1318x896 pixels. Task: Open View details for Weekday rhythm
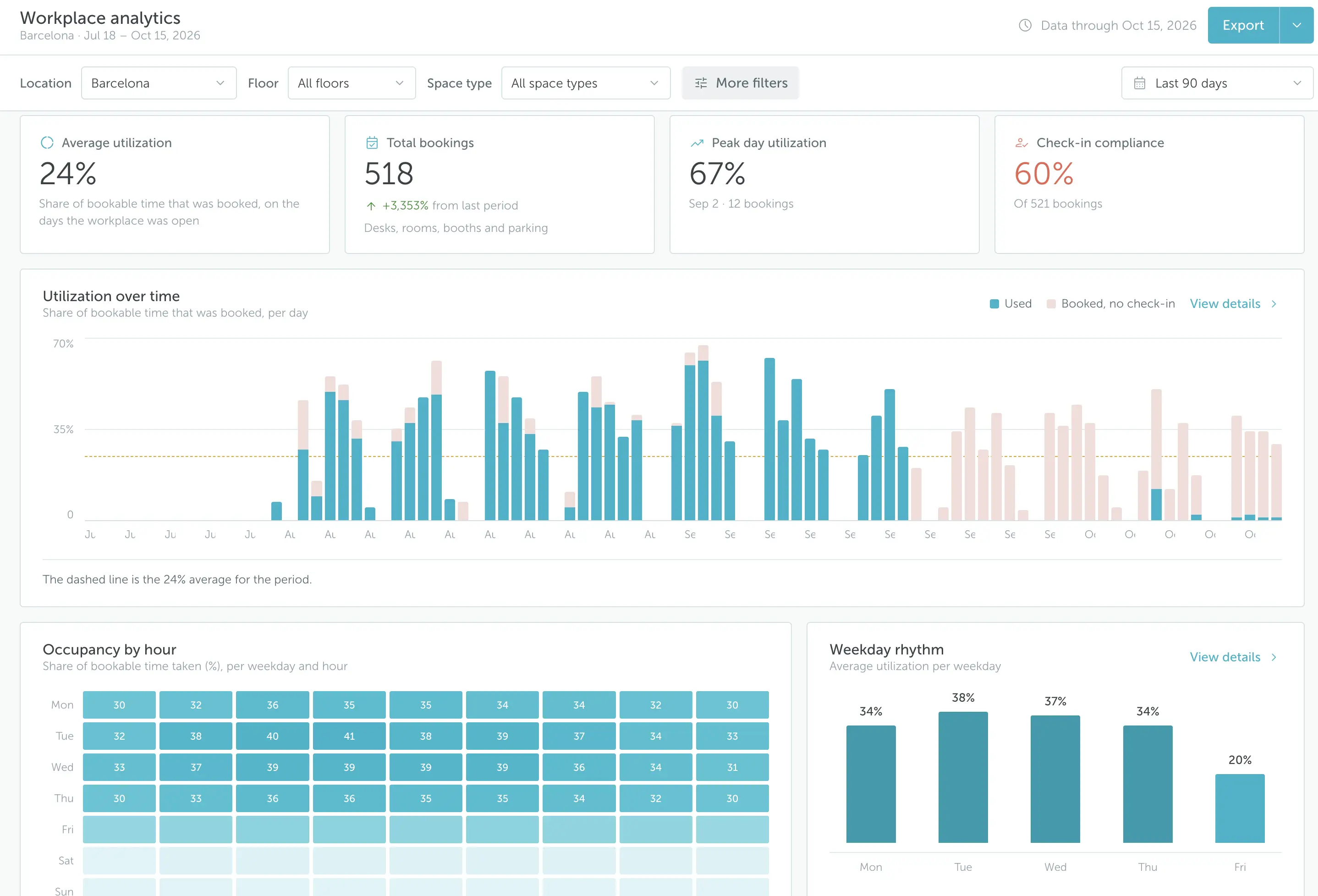click(x=1225, y=657)
